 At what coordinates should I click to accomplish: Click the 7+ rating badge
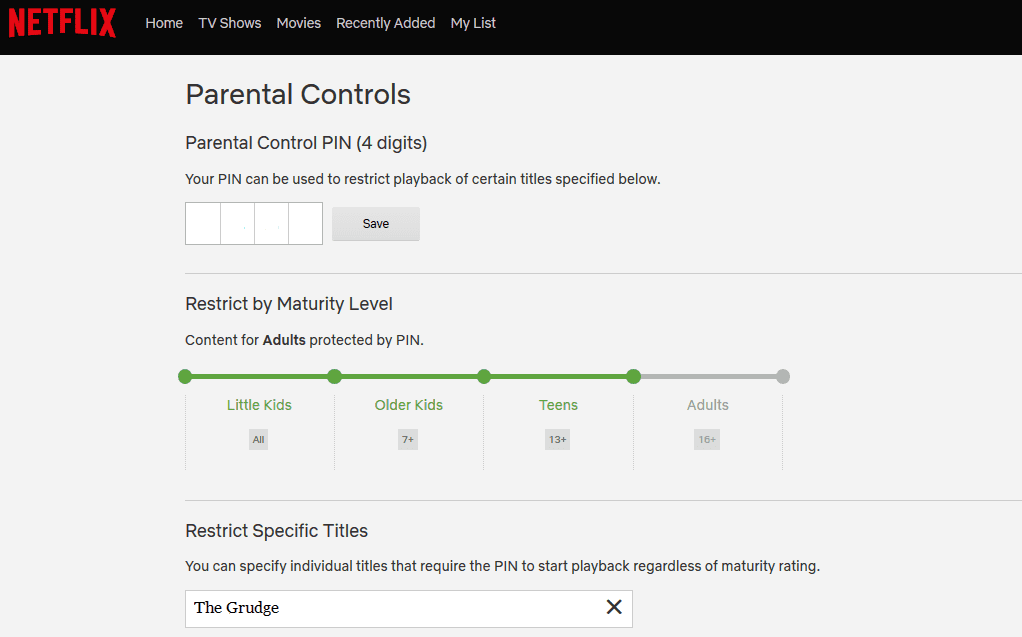pos(408,440)
